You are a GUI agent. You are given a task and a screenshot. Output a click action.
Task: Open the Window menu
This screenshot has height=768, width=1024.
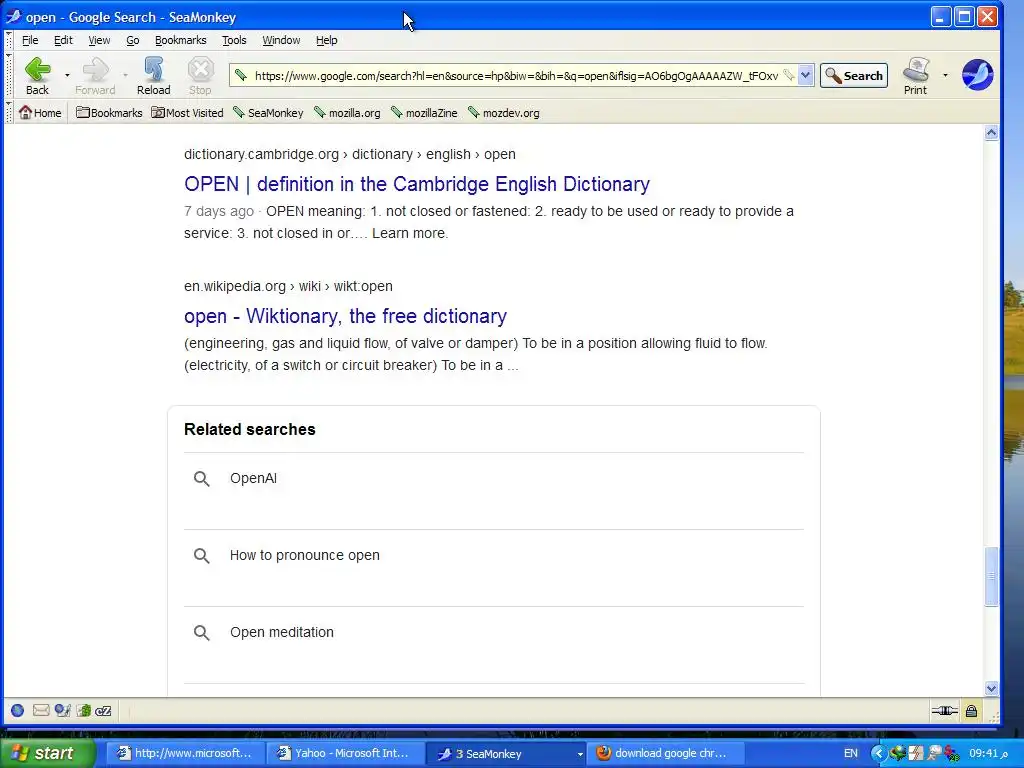281,40
